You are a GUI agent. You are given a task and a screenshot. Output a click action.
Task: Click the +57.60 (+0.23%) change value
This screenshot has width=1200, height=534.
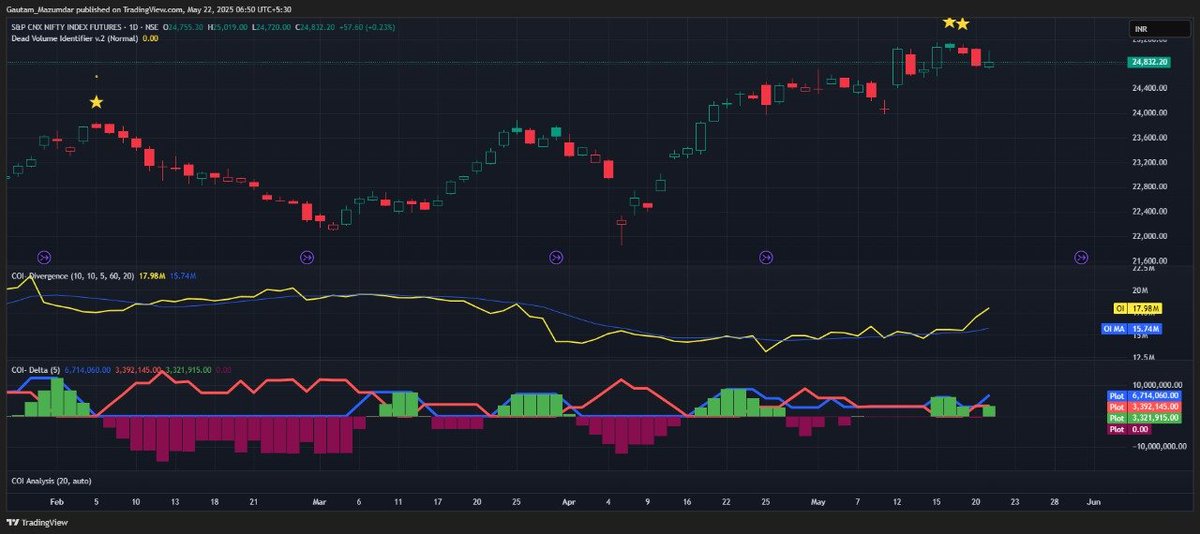[x=369, y=26]
